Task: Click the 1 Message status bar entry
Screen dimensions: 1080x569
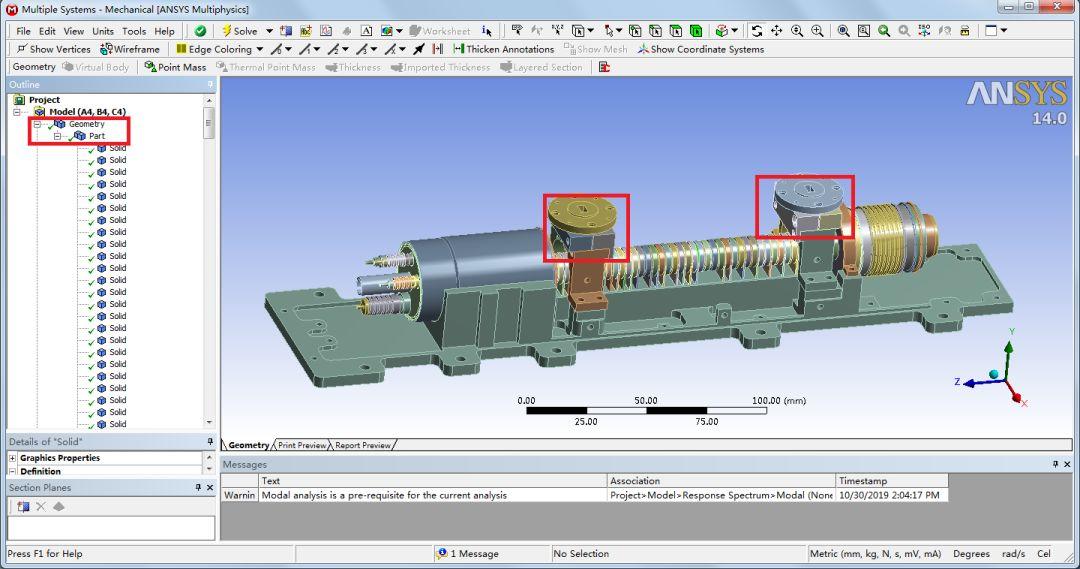Action: click(x=467, y=553)
